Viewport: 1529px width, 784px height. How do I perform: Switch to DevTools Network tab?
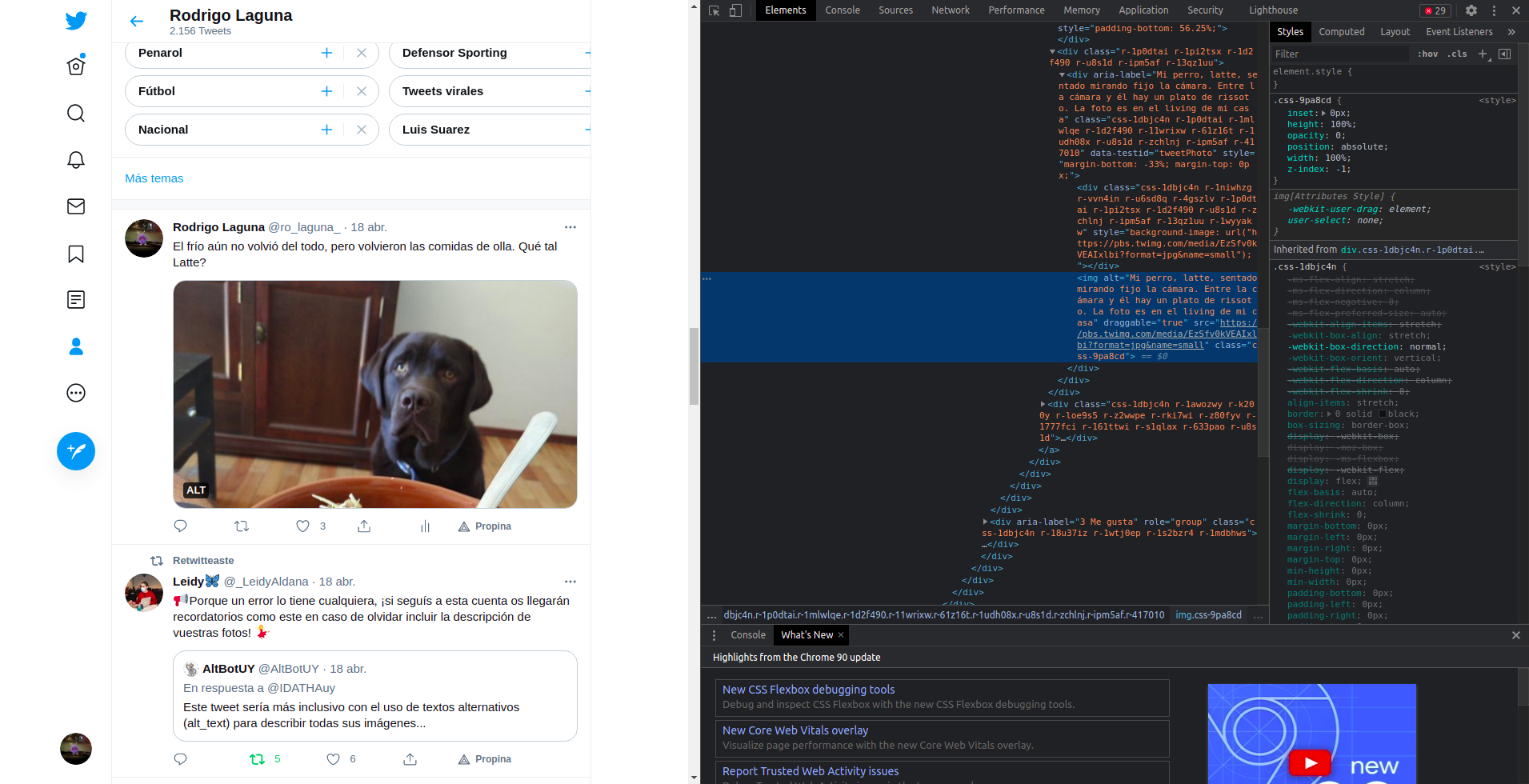(x=951, y=10)
